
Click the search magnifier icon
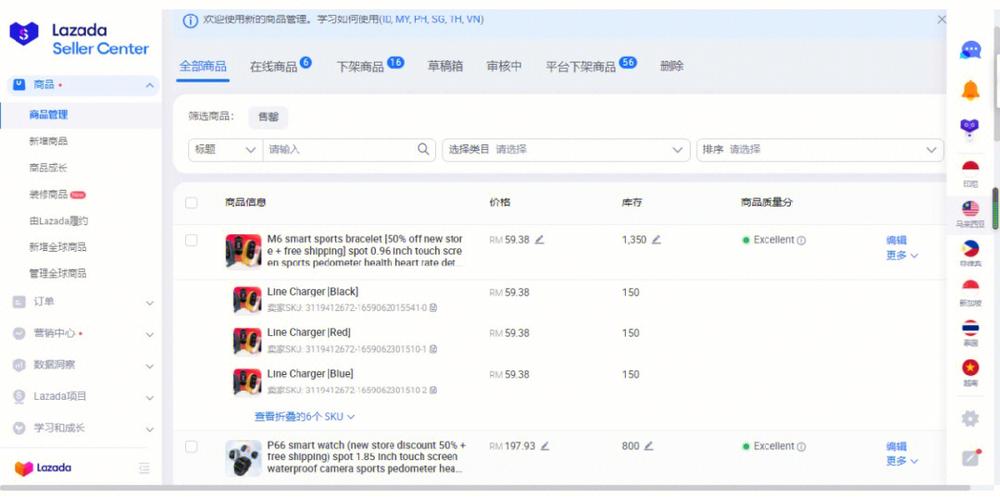(423, 149)
